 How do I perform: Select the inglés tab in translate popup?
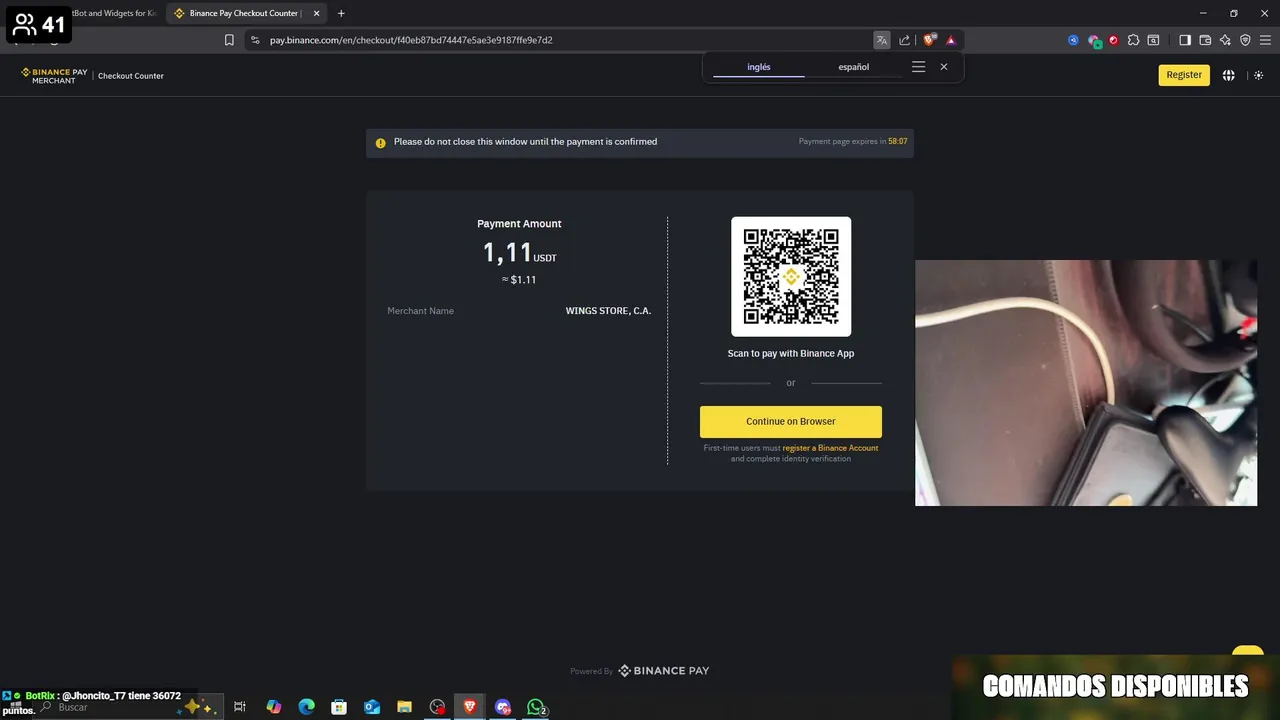(759, 67)
